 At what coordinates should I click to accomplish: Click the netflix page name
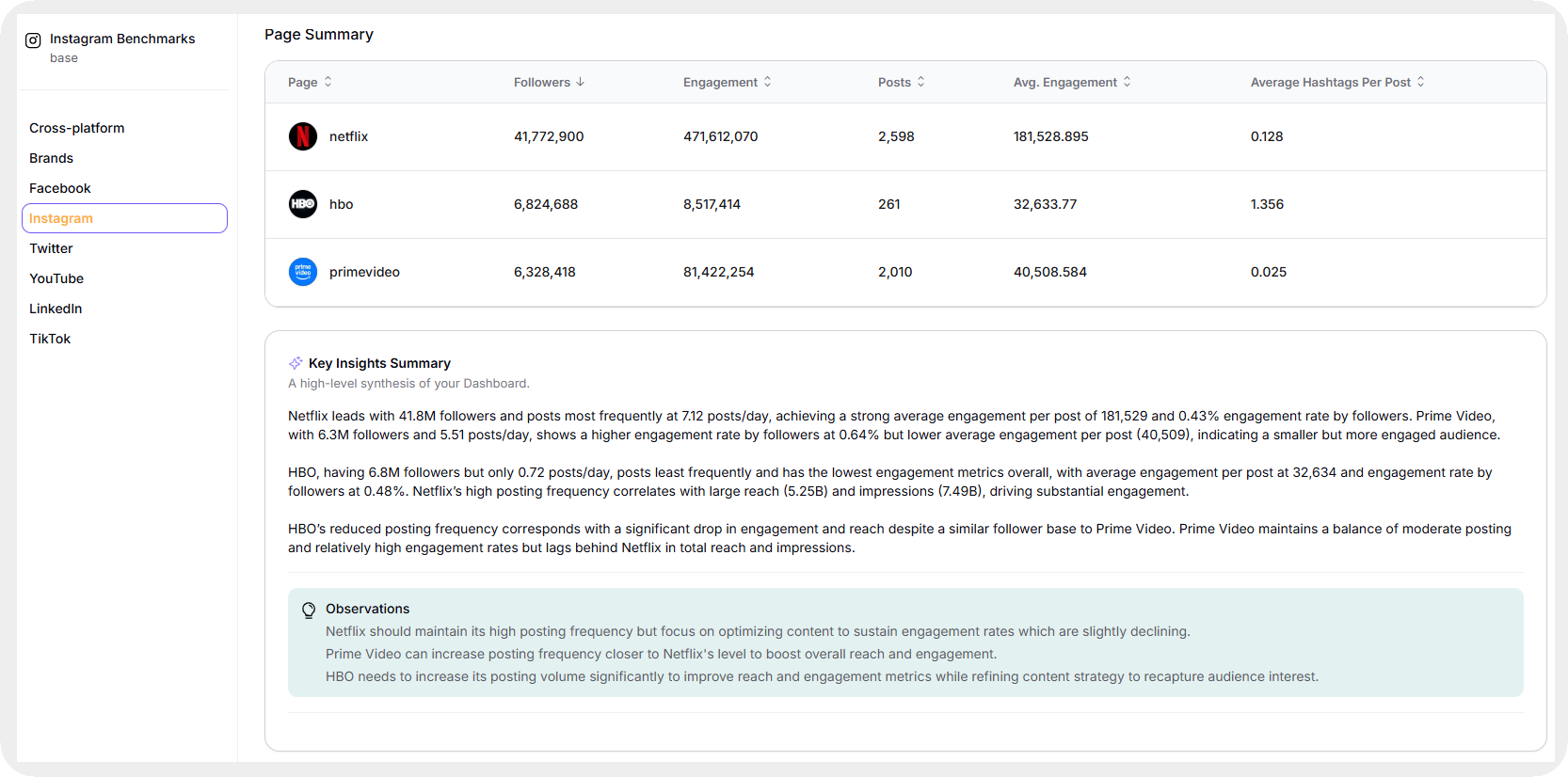point(348,136)
